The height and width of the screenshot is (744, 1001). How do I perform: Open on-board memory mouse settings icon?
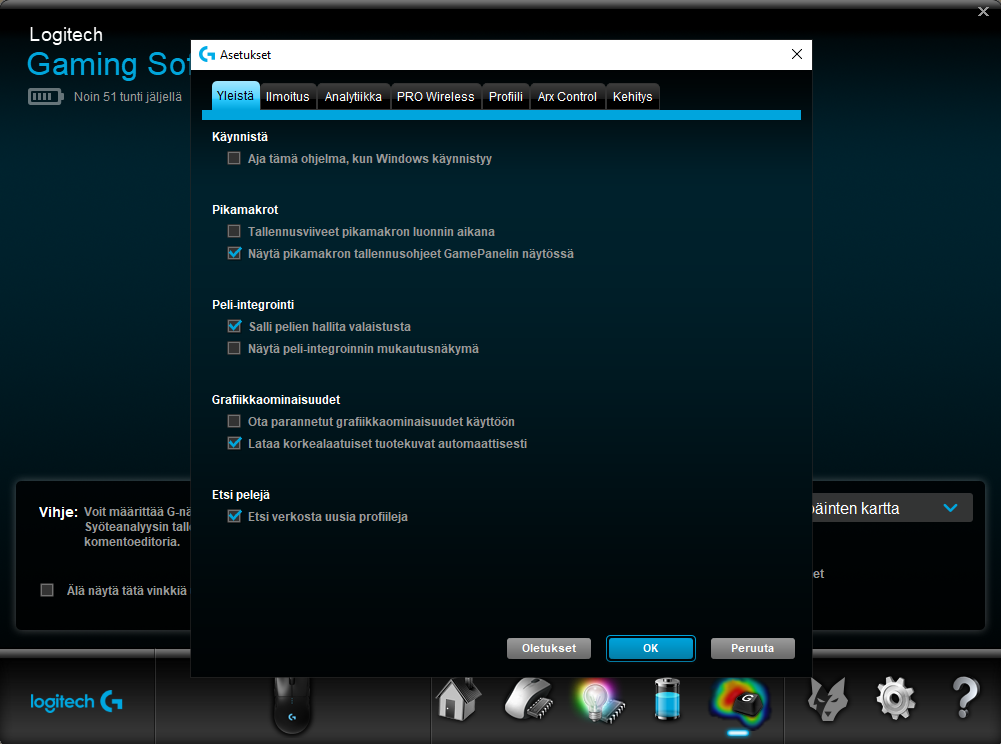click(529, 700)
